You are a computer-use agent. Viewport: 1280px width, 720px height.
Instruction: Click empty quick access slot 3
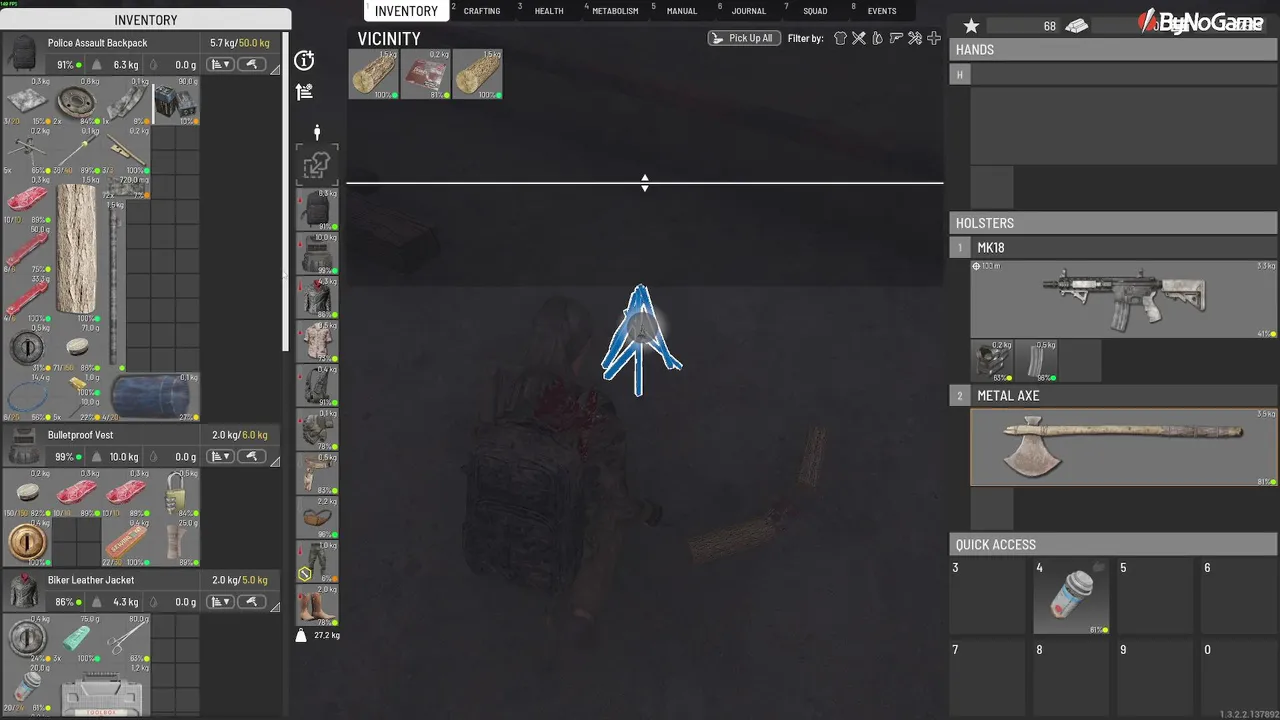pyautogui.click(x=987, y=597)
